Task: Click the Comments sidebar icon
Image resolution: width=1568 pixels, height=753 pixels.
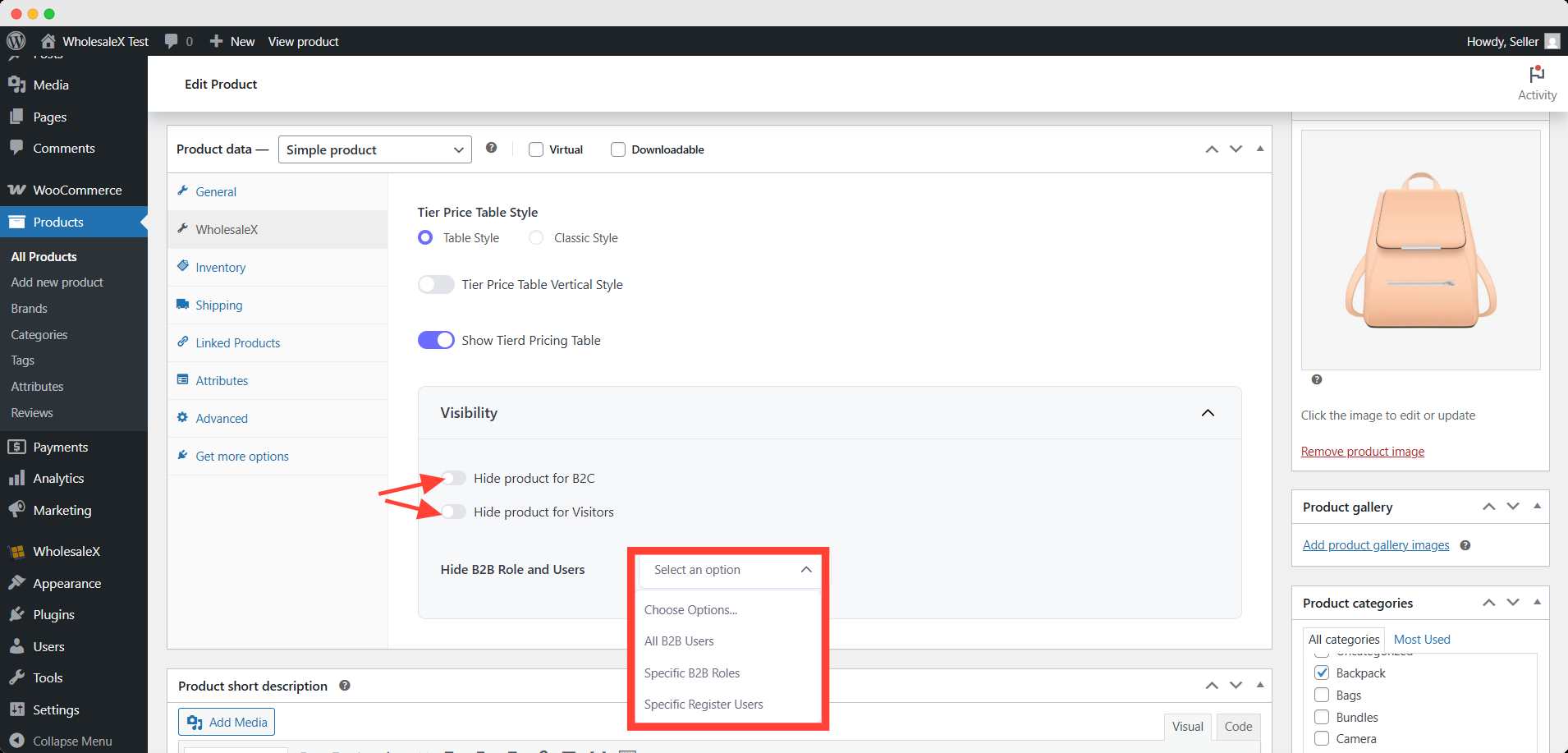Action: click(16, 148)
